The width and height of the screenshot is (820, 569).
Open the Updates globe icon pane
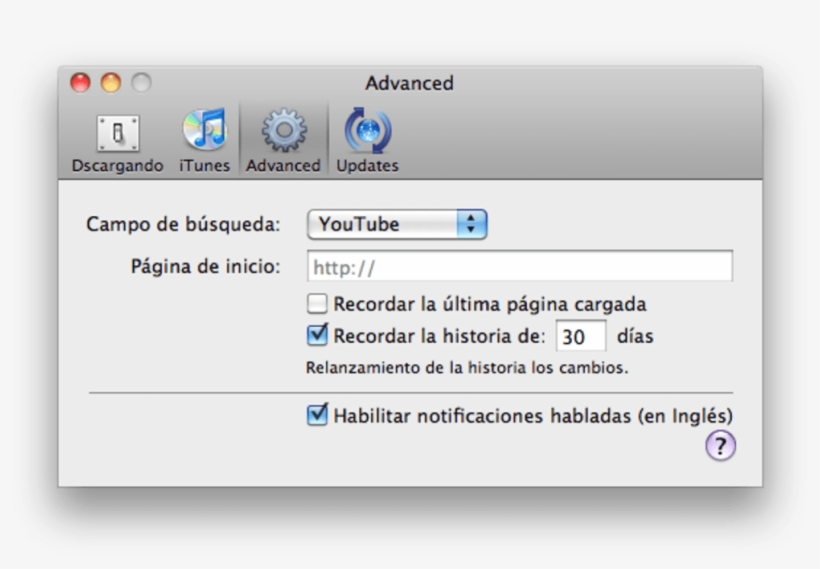pos(367,131)
